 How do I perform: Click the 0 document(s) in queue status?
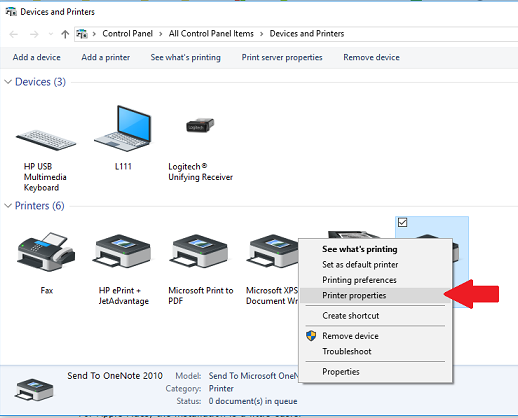pos(253,401)
